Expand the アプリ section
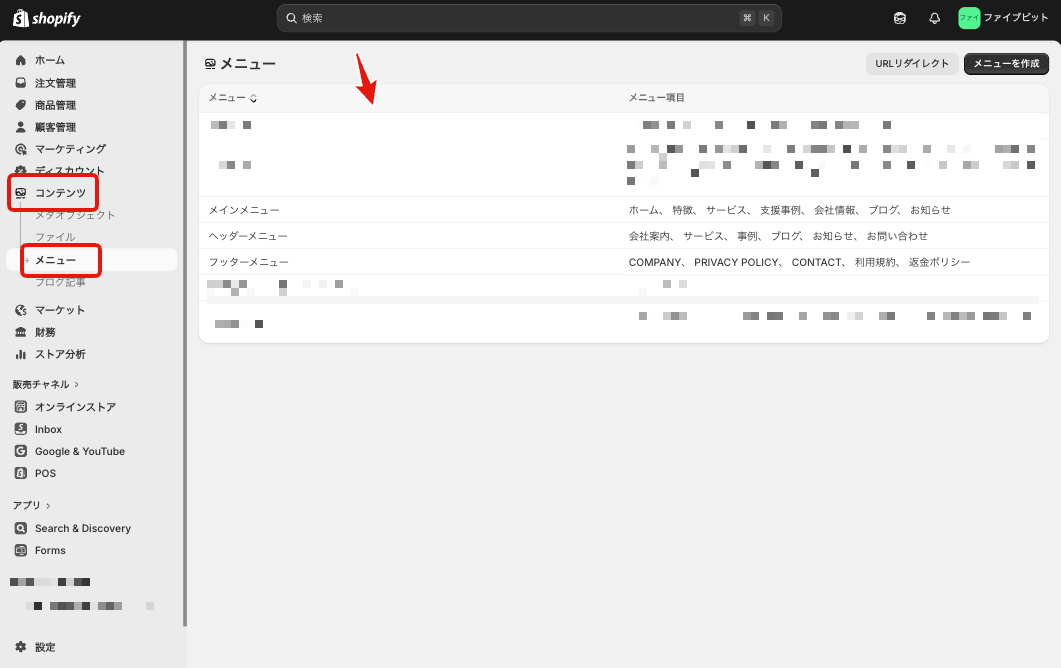Screen dimensions: 1061x668 (x=30, y=505)
